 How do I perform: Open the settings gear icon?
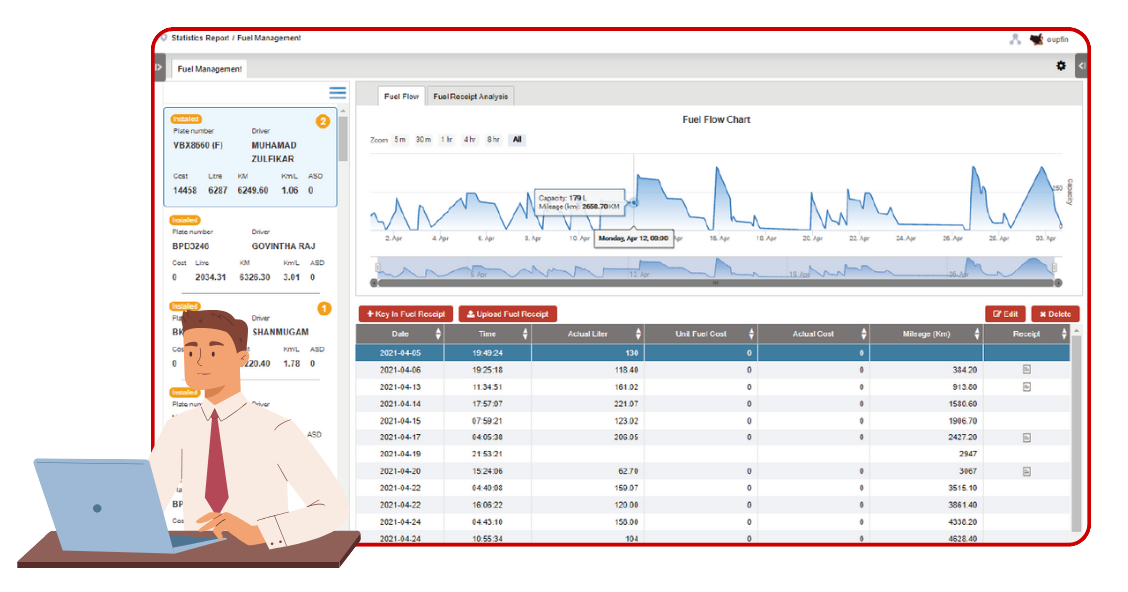1060,65
